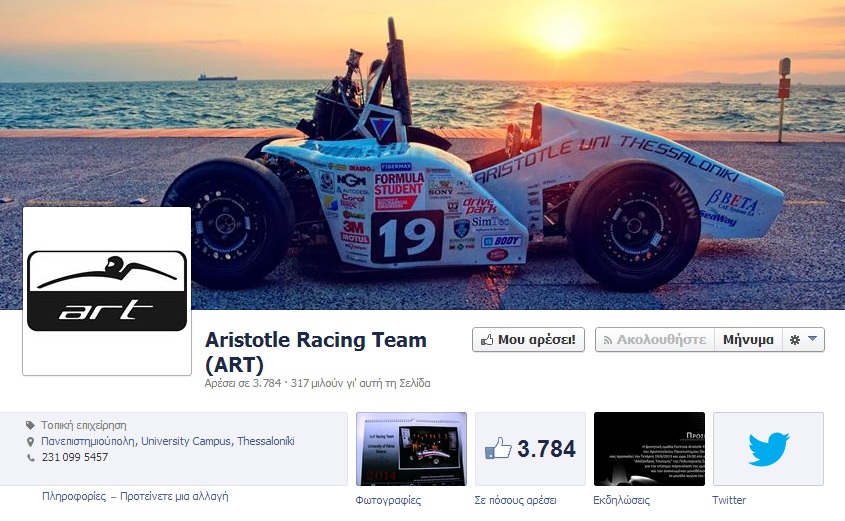Click the Φωτογραφίες label link
Screen dimensions: 845x521
click(388, 500)
